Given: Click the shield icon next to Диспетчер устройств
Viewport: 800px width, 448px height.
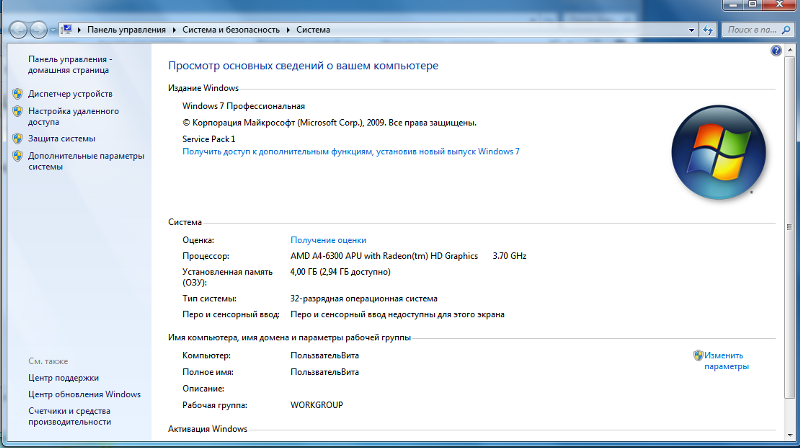Looking at the screenshot, I should pyautogui.click(x=17, y=94).
